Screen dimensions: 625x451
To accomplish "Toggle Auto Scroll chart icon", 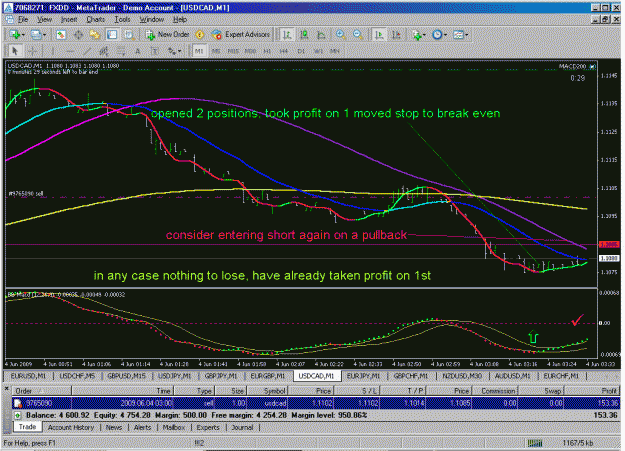I will coord(379,35).
